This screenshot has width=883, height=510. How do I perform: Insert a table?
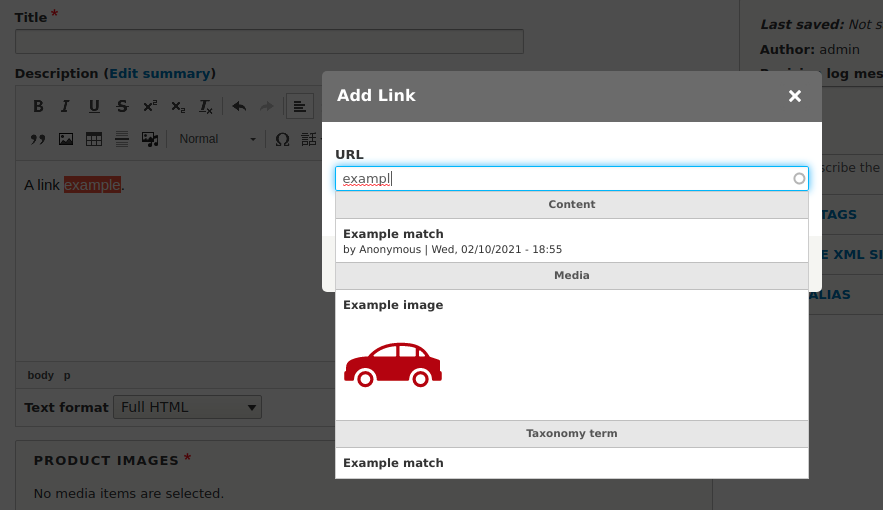pos(93,139)
